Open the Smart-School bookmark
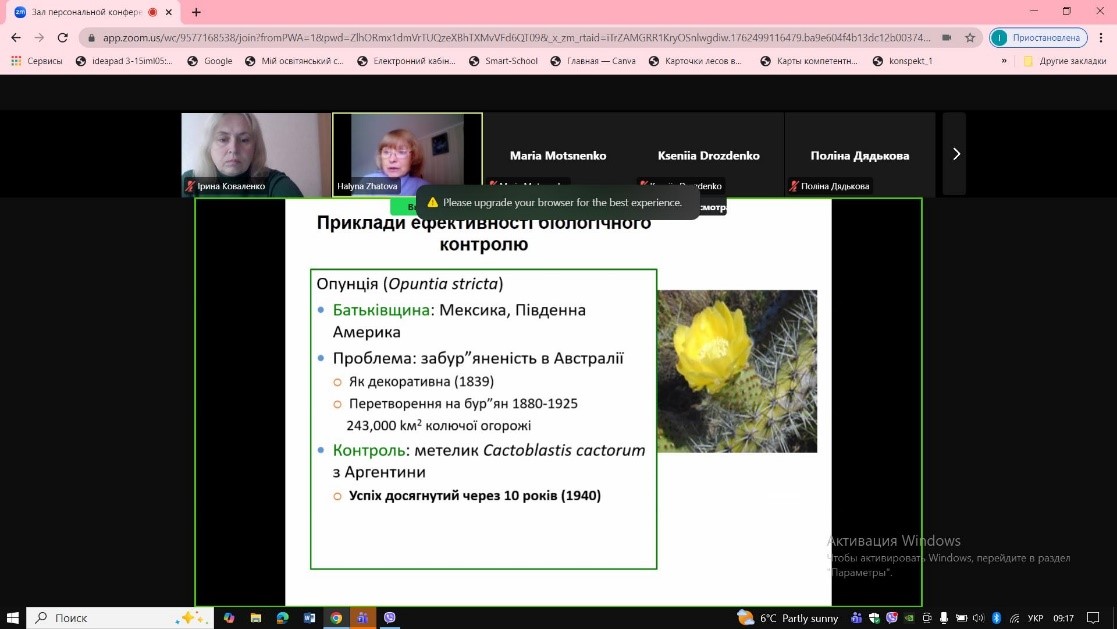The width and height of the screenshot is (1117, 629). tap(503, 61)
